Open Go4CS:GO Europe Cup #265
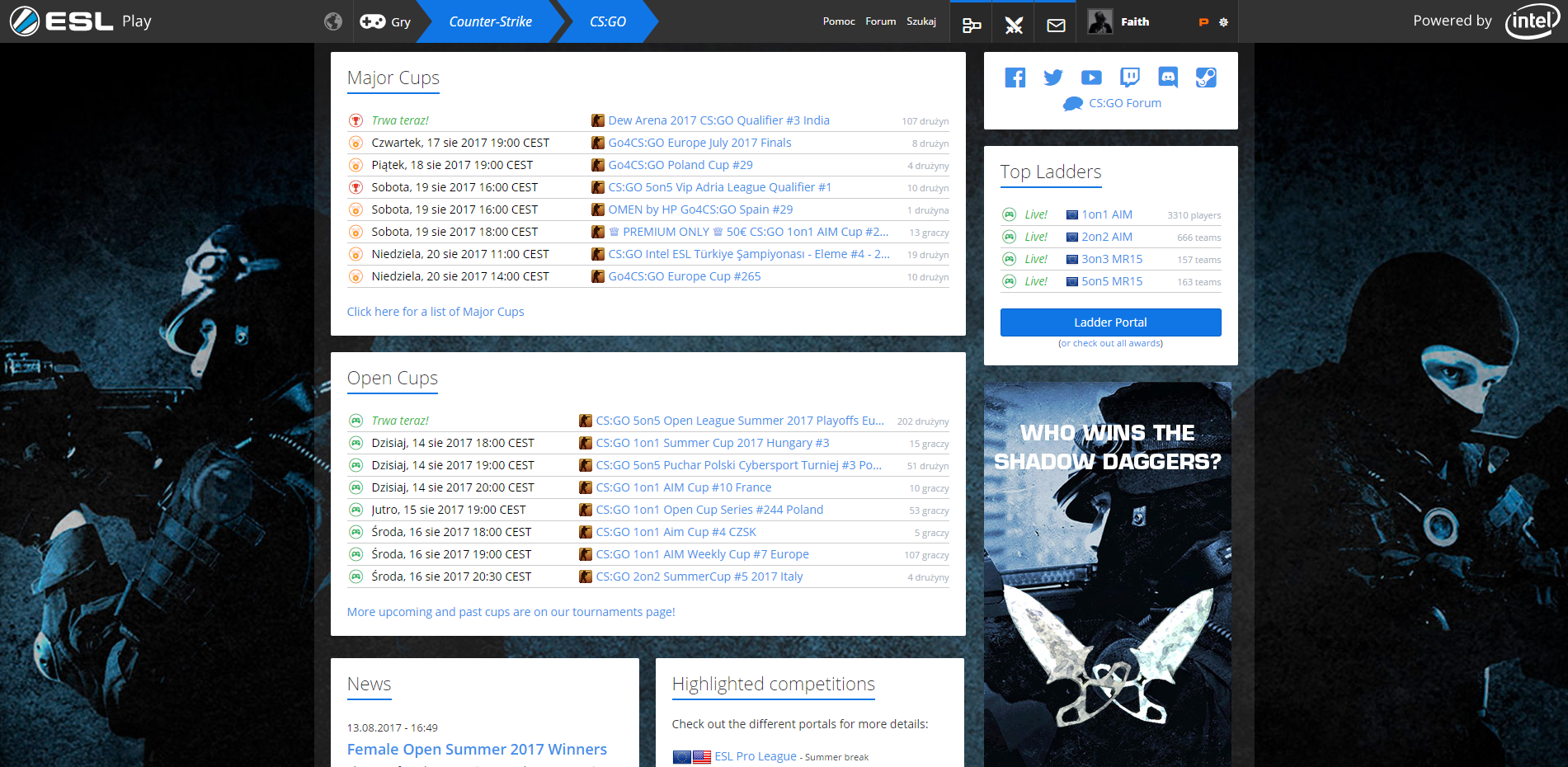The image size is (1568, 767). coord(685,276)
